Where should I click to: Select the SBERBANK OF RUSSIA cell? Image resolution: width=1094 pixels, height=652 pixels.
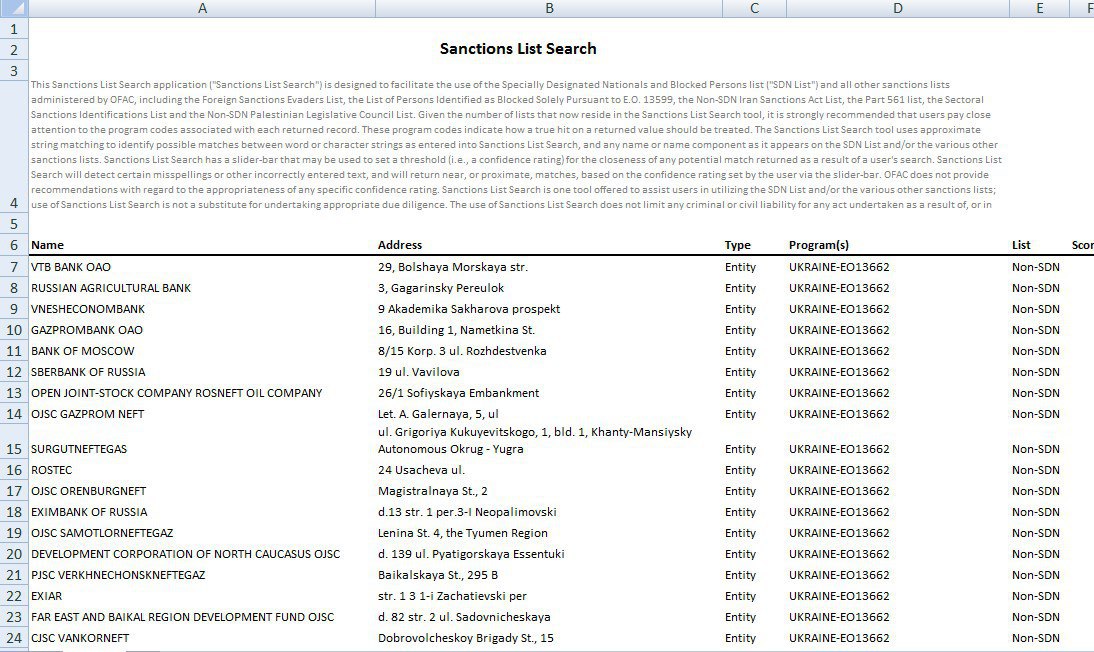tap(202, 372)
